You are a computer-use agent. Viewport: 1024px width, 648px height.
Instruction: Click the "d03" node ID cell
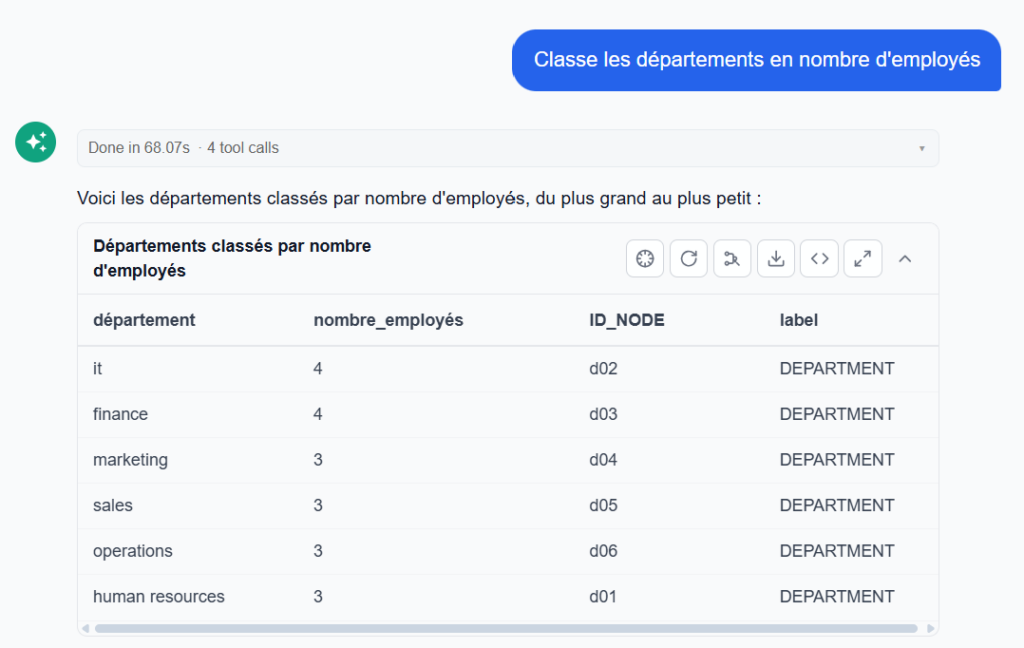[x=603, y=414]
